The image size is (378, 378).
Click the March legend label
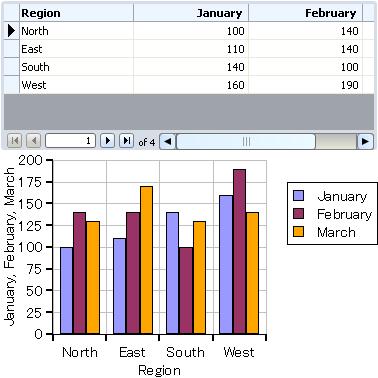[336, 232]
